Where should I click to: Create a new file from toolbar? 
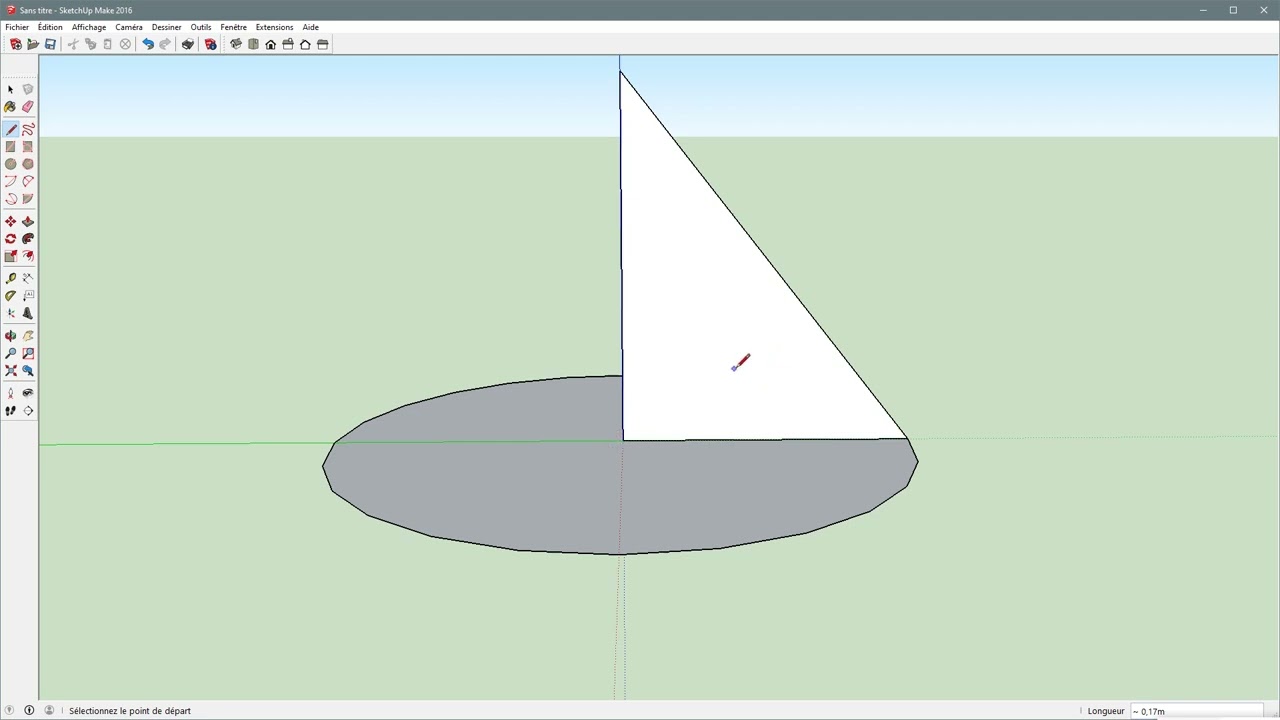pyautogui.click(x=16, y=44)
